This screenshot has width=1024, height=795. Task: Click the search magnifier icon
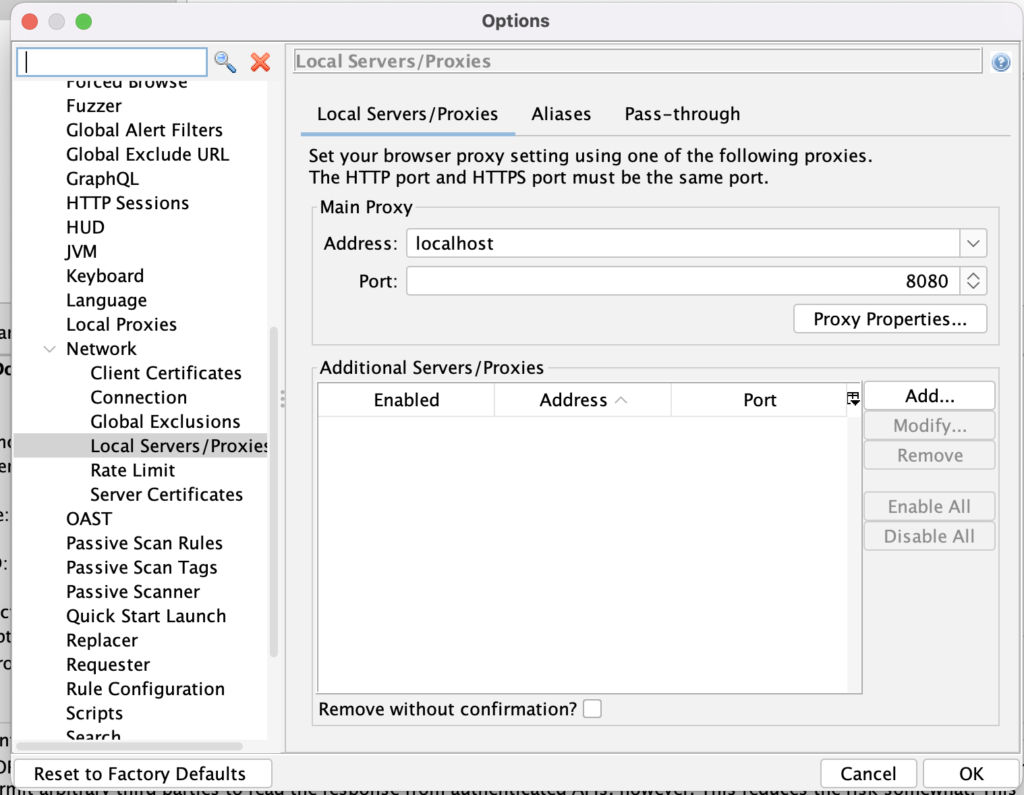225,63
